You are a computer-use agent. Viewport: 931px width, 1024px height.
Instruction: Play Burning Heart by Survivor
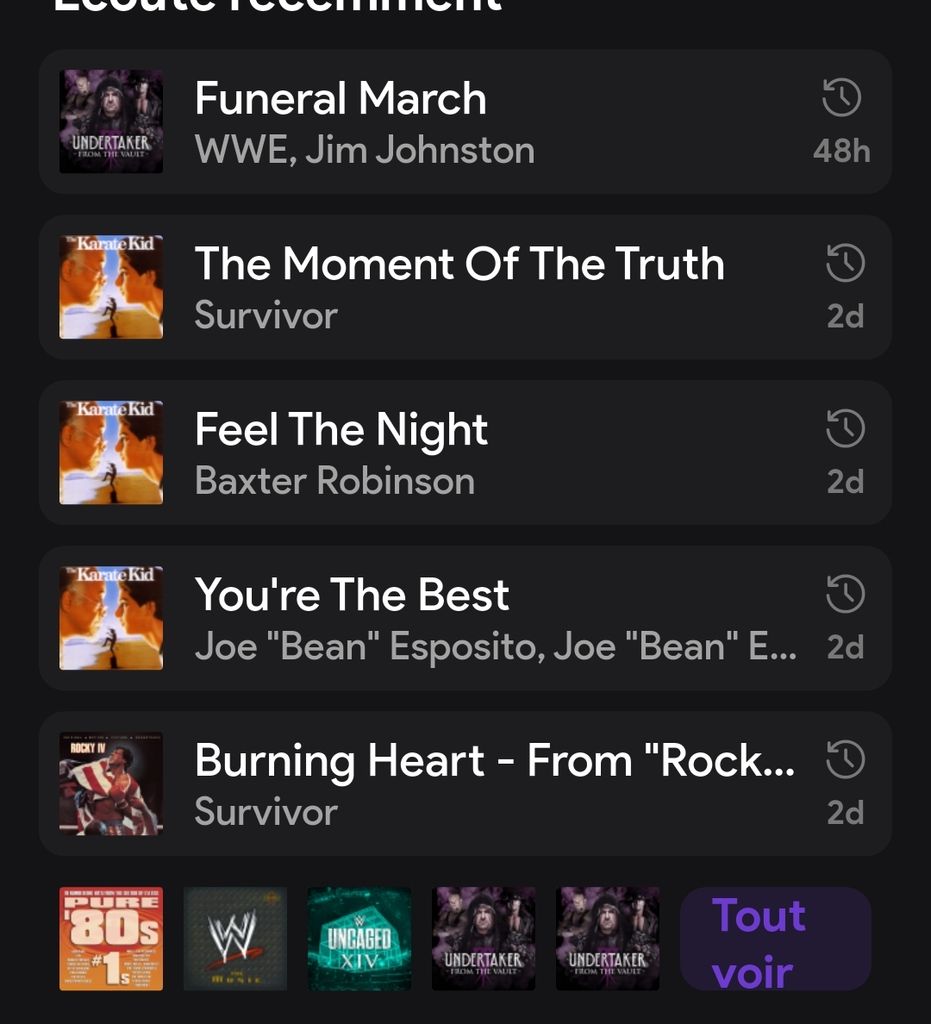click(x=466, y=784)
